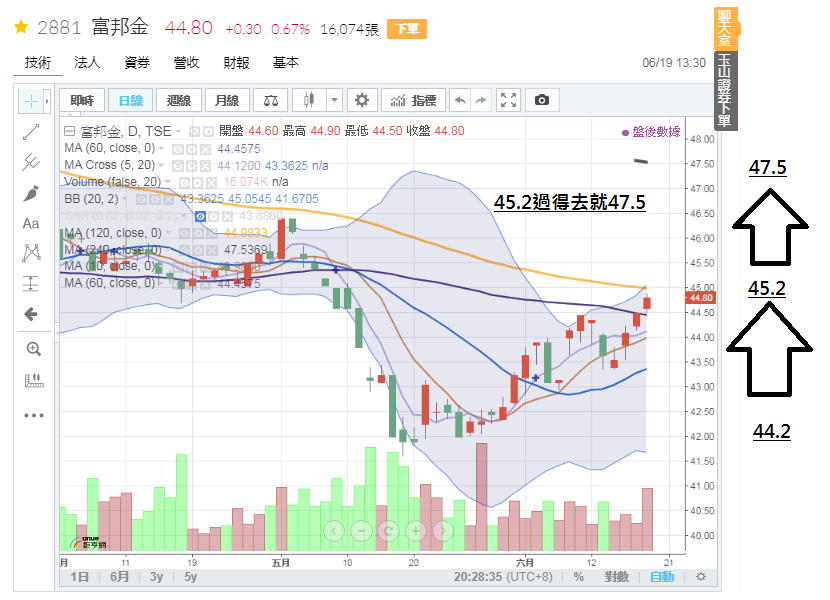Select the crosshair cursor tool

[31, 101]
